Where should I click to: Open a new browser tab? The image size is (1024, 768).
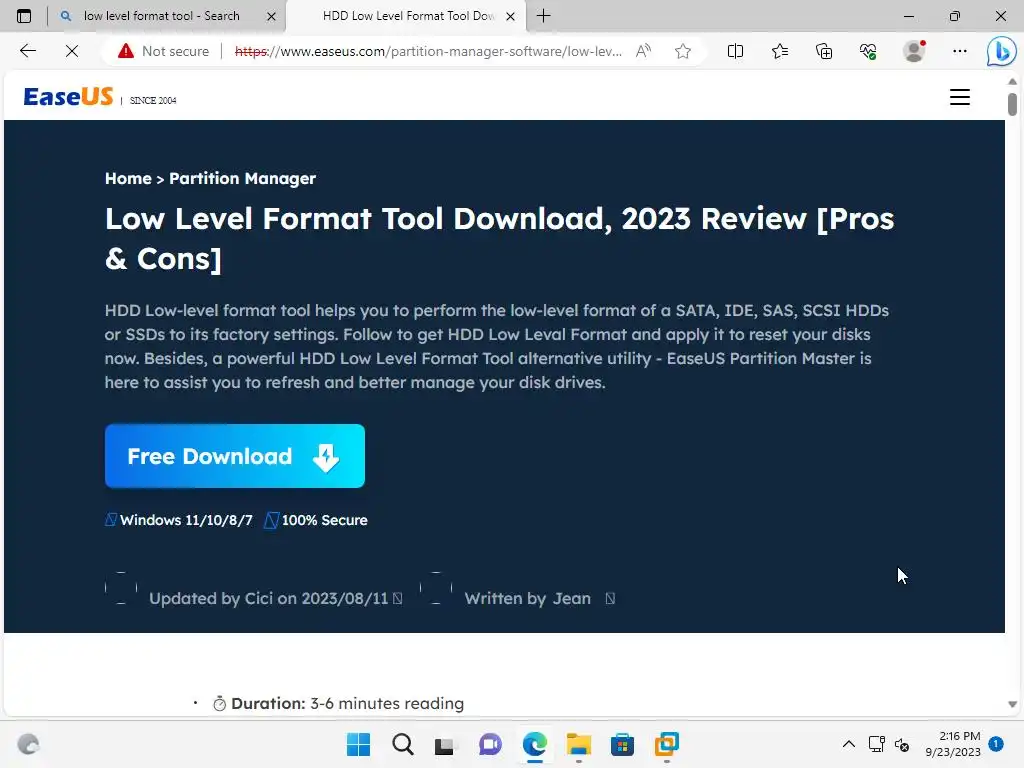543,16
